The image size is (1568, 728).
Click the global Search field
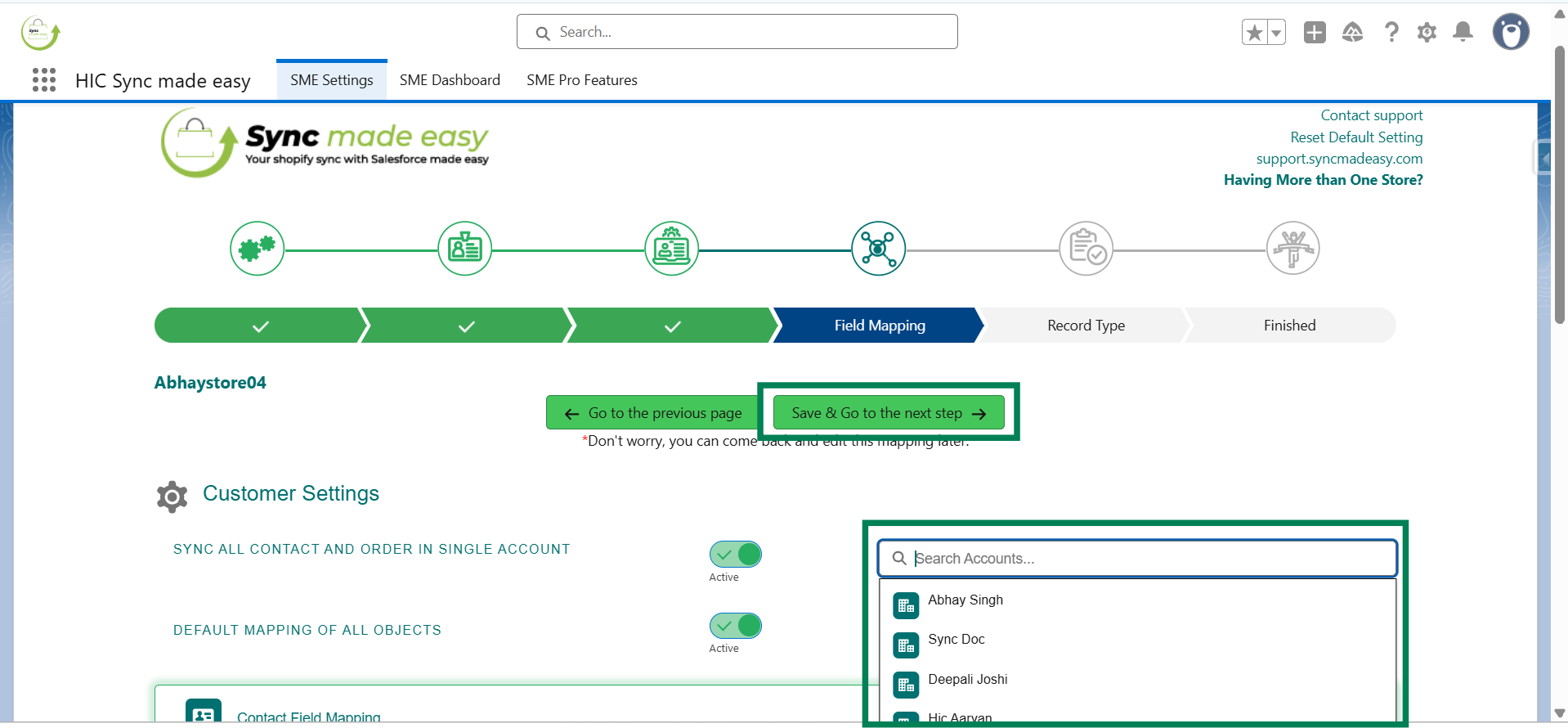point(737,32)
